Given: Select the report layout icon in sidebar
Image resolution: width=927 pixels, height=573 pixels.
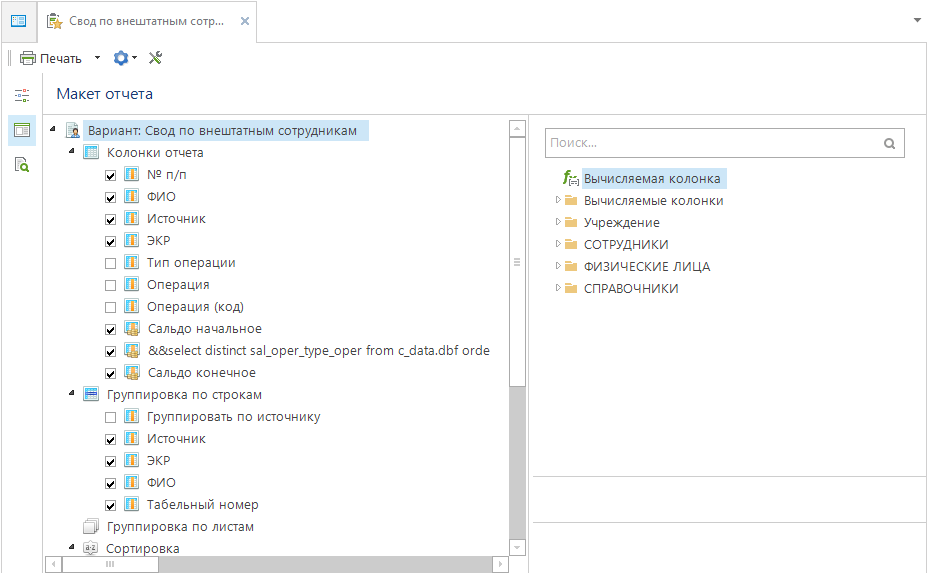Looking at the screenshot, I should point(22,130).
